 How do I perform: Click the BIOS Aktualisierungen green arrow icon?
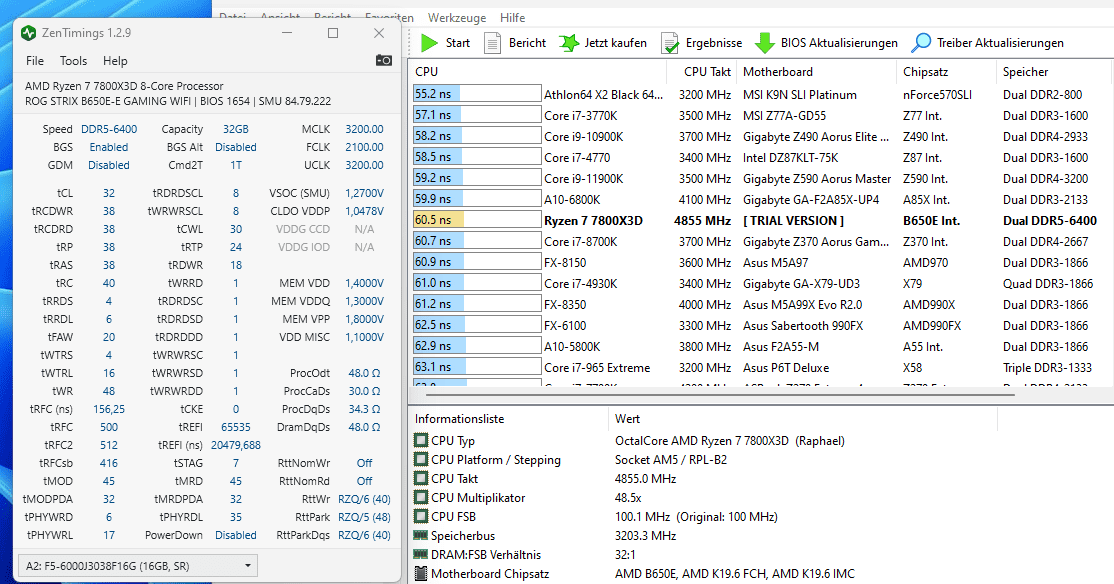(764, 43)
